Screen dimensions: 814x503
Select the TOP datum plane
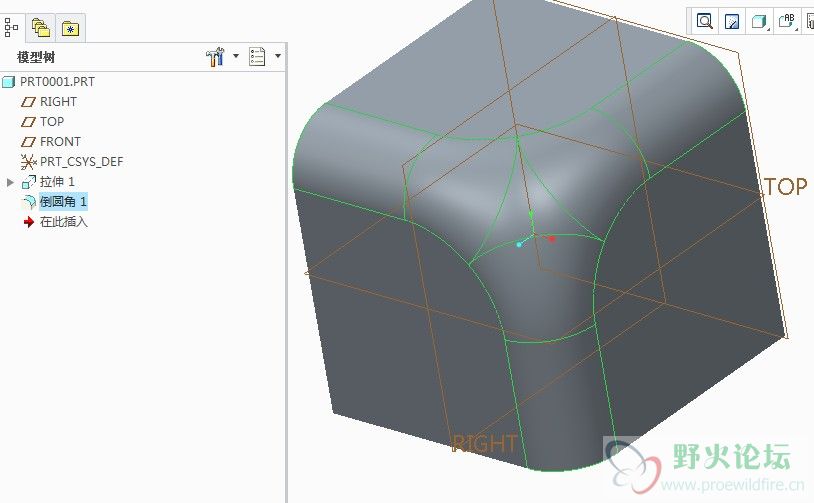pyautogui.click(x=52, y=121)
